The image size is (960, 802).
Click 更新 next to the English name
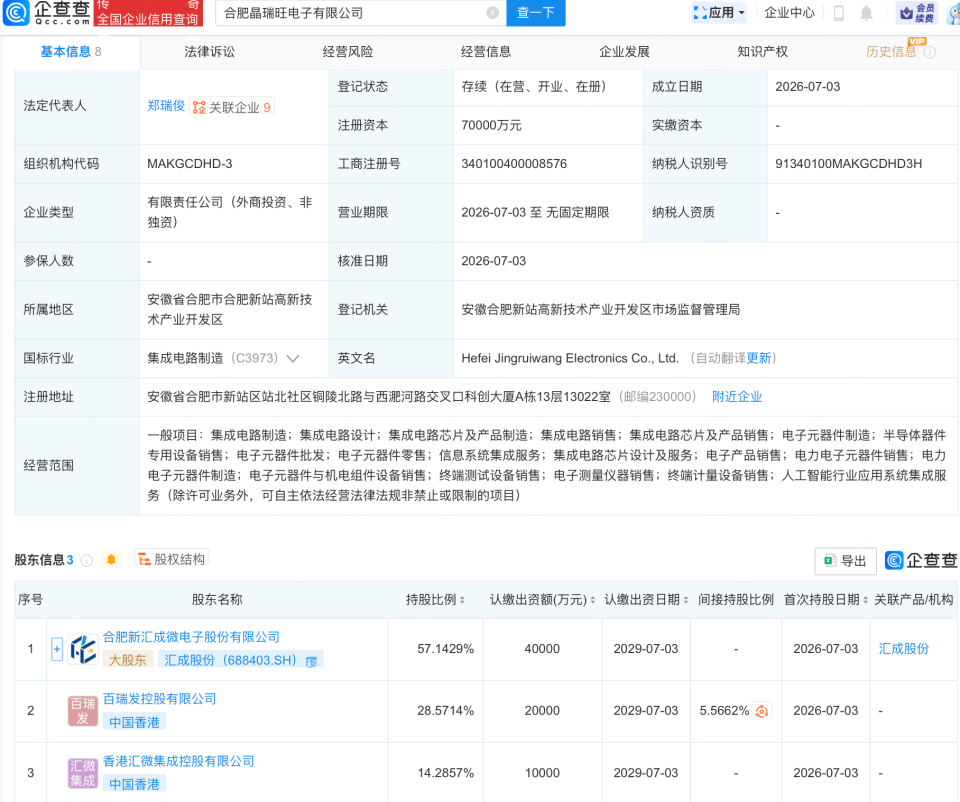click(759, 358)
